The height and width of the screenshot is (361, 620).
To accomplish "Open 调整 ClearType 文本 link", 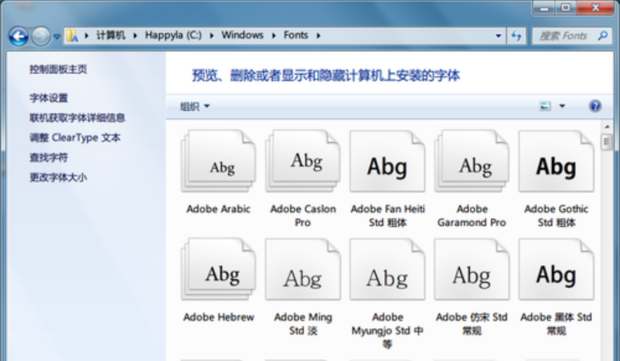I will tap(75, 138).
